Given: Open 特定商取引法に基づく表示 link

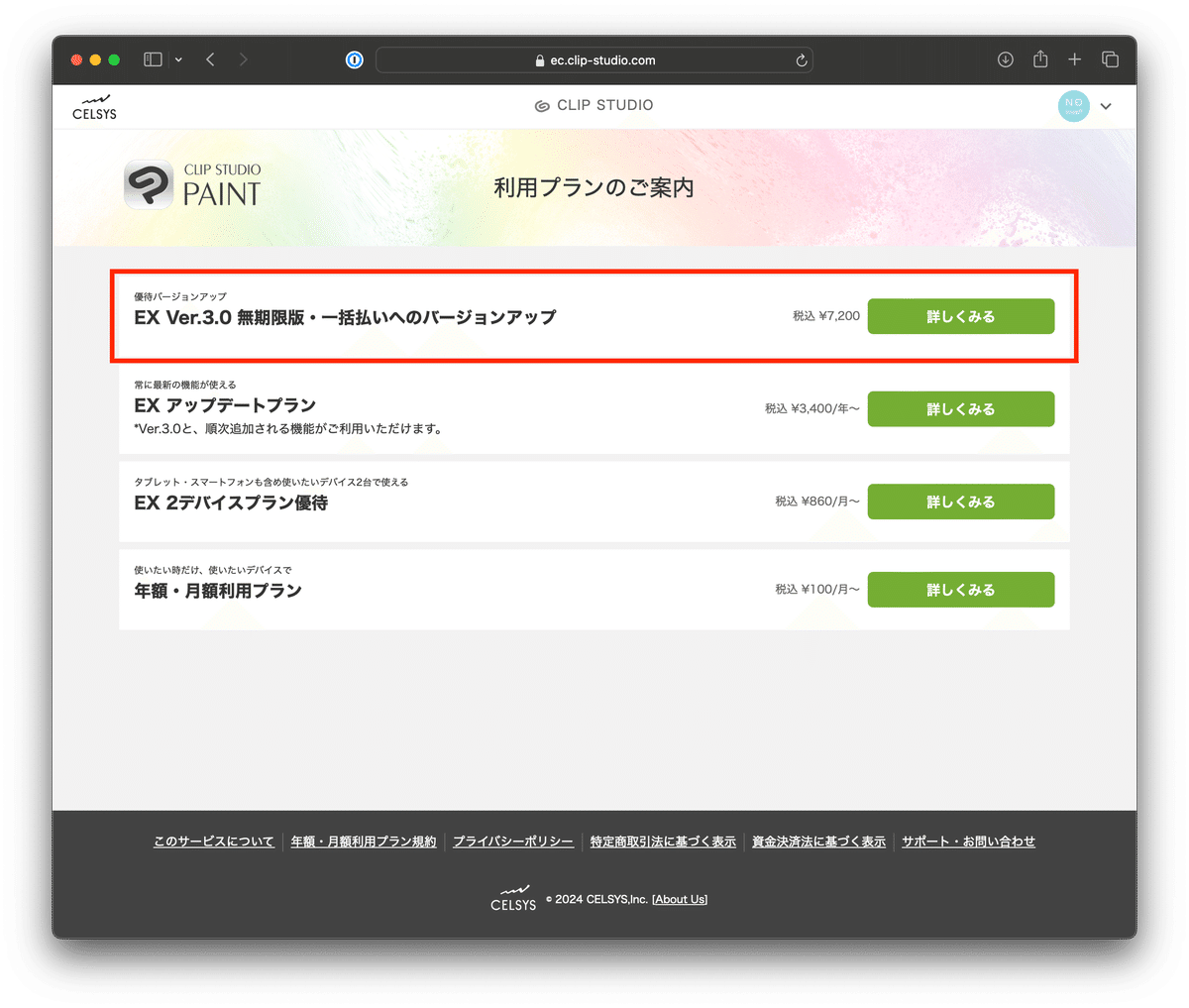Looking at the screenshot, I should point(663,840).
